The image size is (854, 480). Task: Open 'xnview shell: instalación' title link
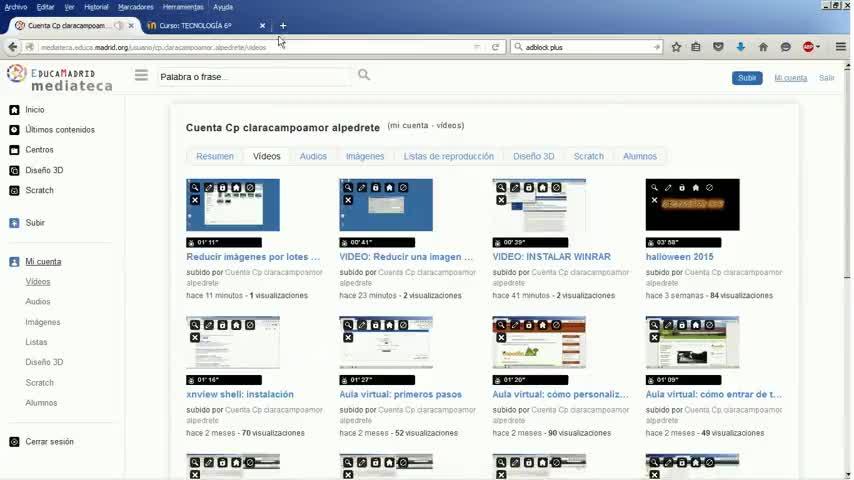pyautogui.click(x=240, y=394)
